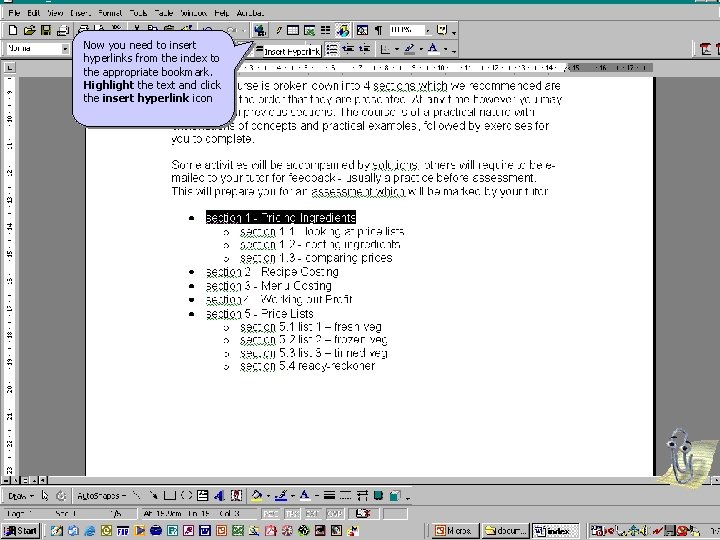Click the Line Style icon
720x540 pixels.
[x=329, y=495]
